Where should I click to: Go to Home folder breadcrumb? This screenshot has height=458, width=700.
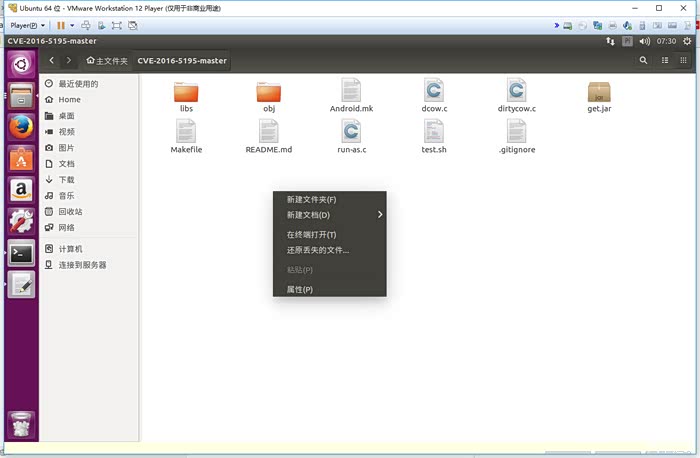(107, 60)
